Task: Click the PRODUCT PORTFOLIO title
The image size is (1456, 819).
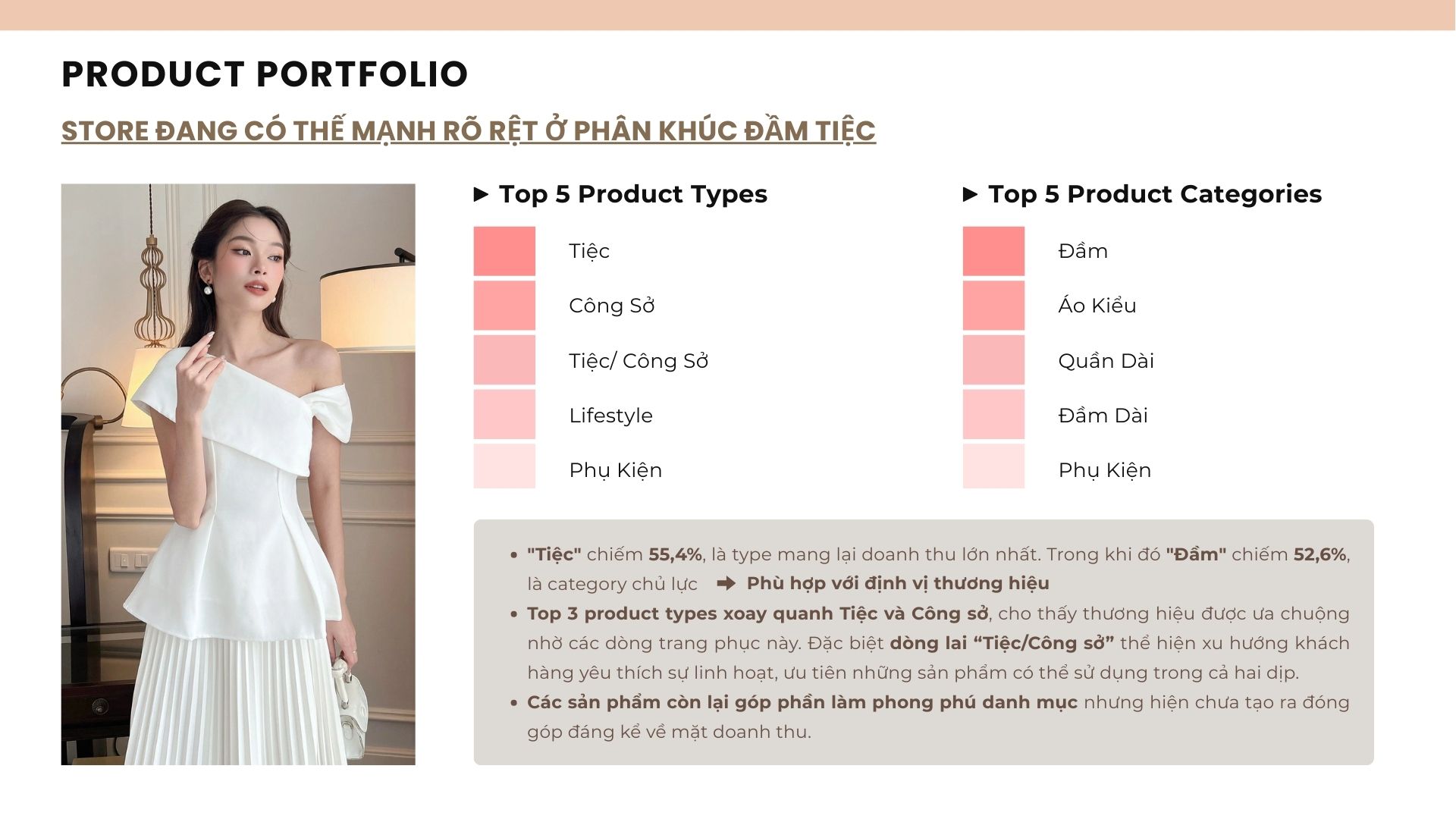Action: coord(265,74)
